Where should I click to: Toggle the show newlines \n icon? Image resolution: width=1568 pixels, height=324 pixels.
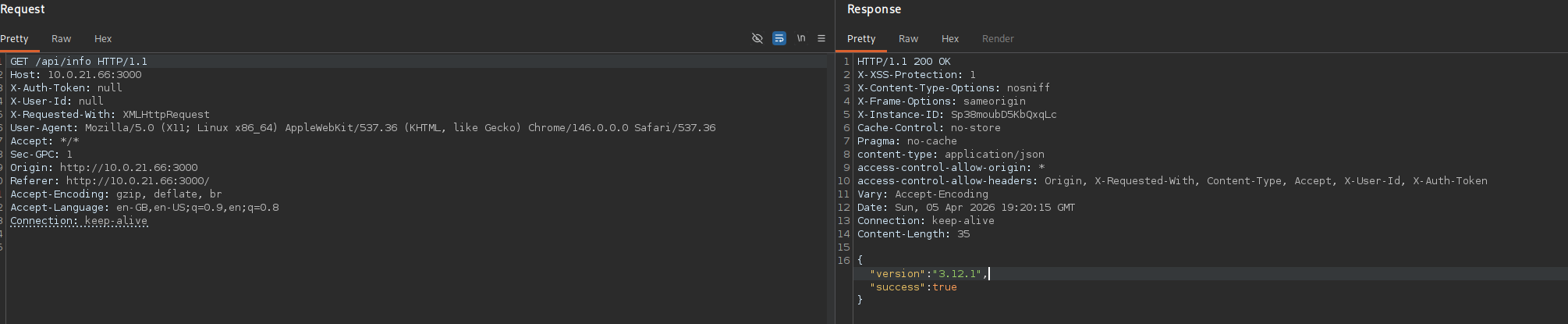tap(800, 38)
